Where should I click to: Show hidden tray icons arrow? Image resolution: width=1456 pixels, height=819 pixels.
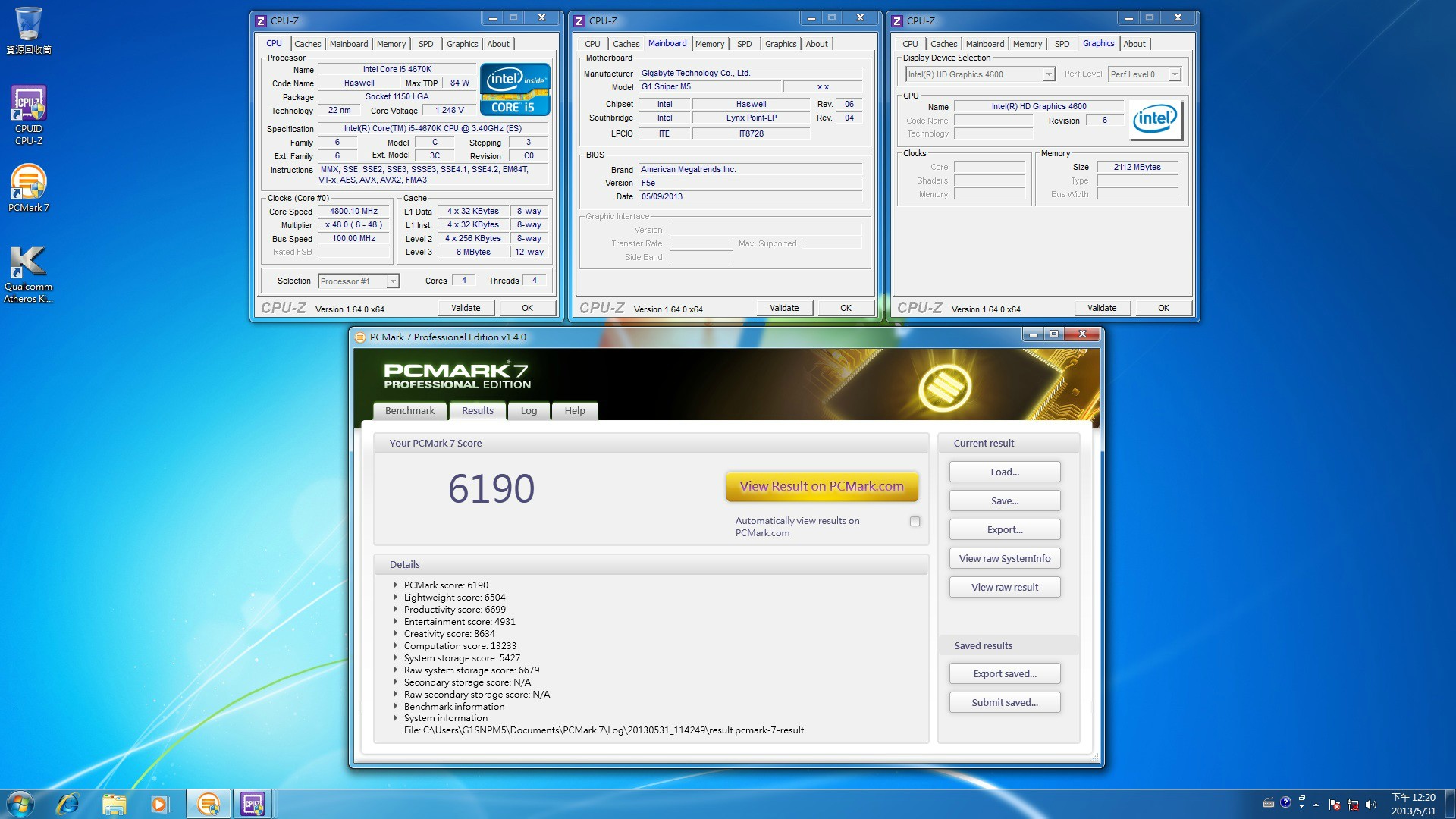1316,805
